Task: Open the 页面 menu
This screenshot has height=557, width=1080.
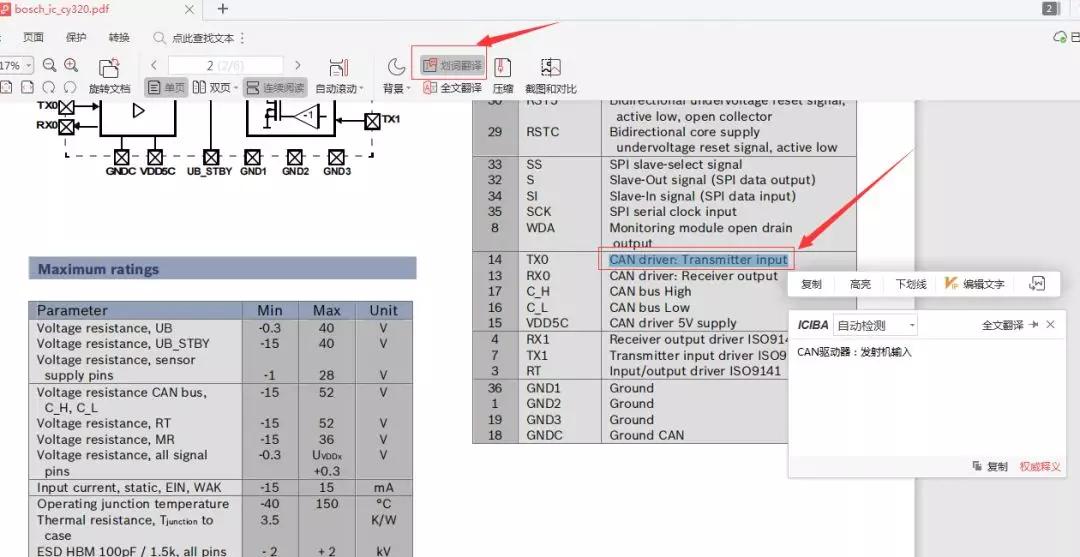Action: pyautogui.click(x=33, y=38)
